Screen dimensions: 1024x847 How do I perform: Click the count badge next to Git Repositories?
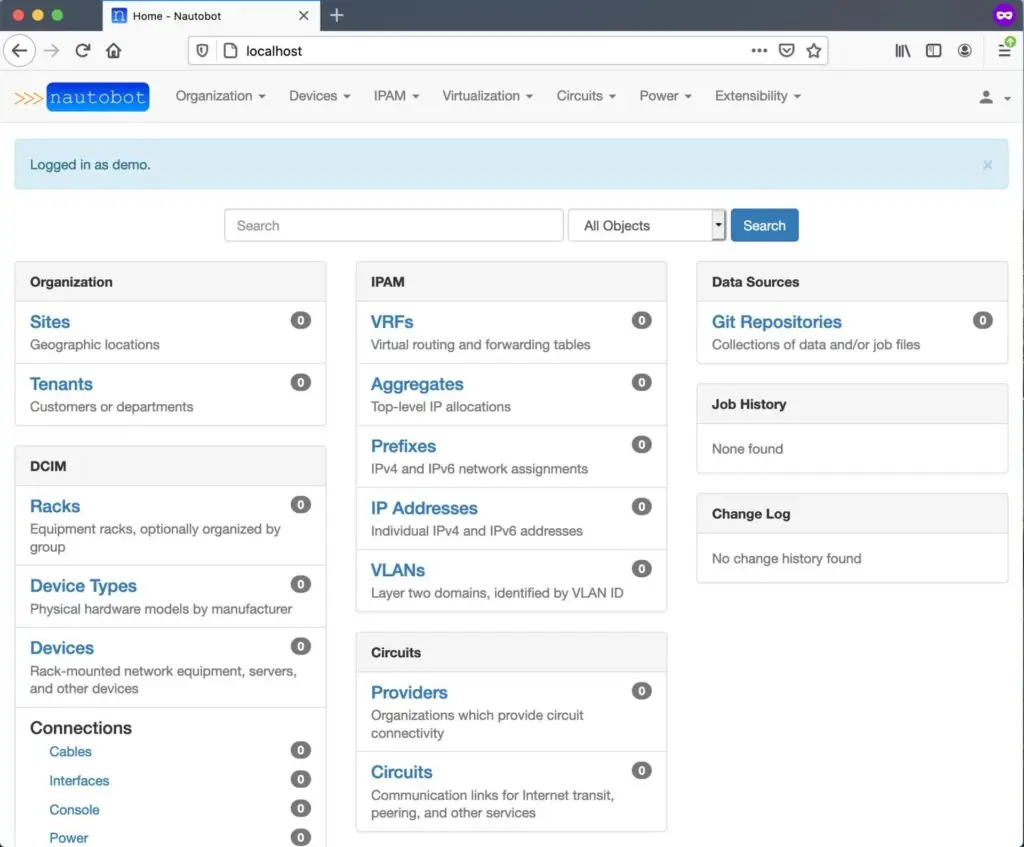pos(982,321)
